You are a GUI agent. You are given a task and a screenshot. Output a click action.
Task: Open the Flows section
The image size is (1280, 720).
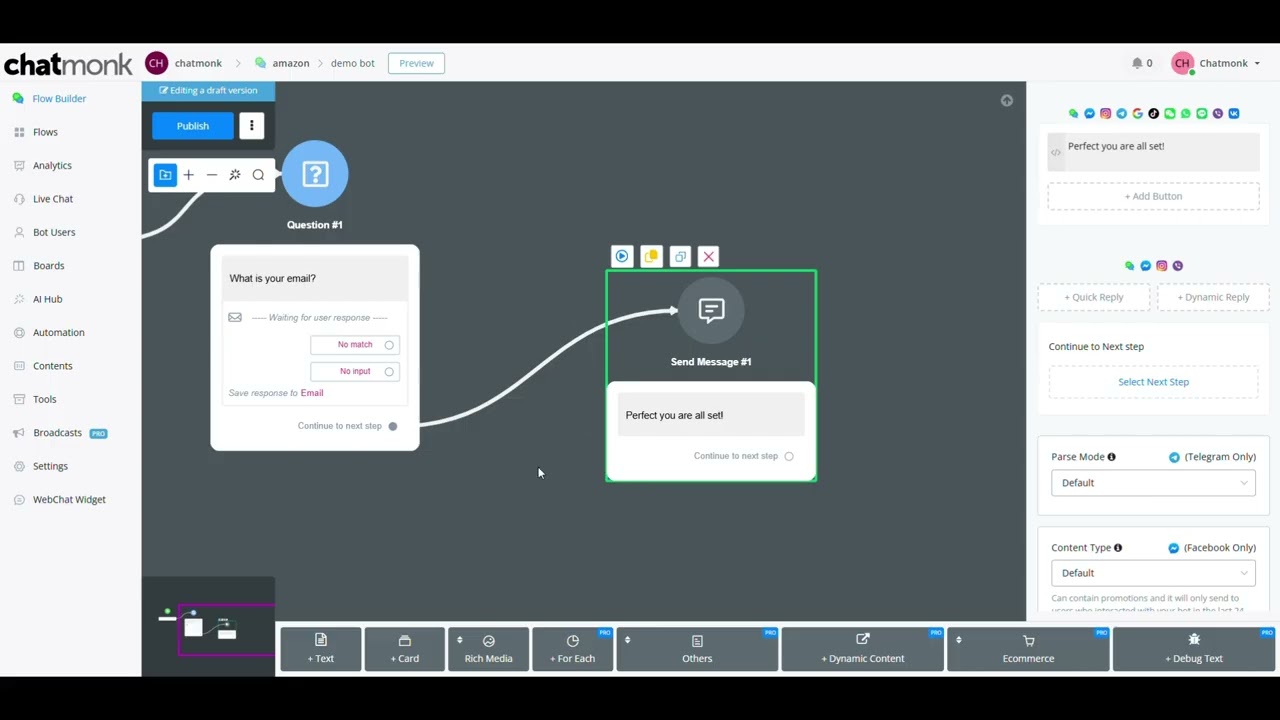coord(45,132)
